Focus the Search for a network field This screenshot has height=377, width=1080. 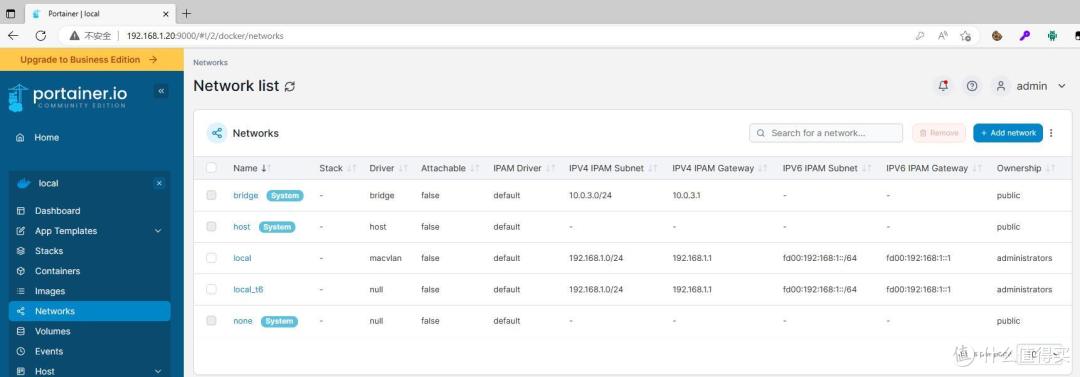pyautogui.click(x=826, y=133)
